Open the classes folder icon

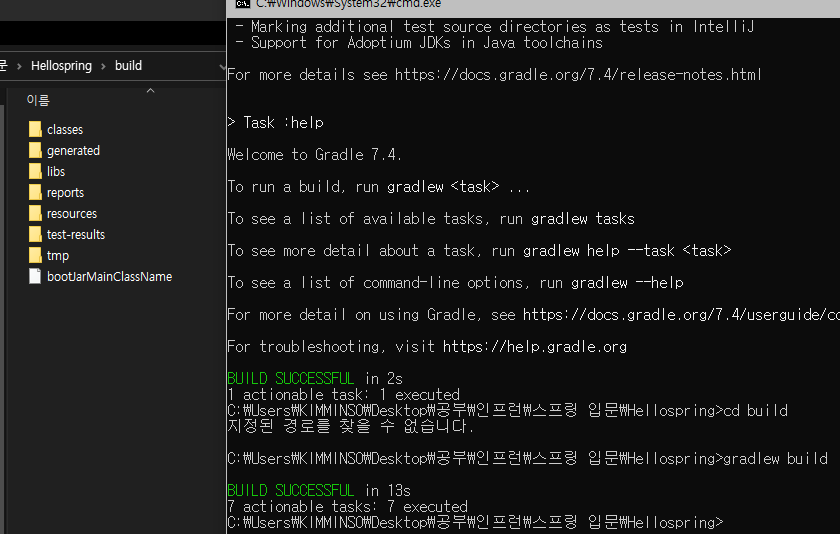pyautogui.click(x=35, y=129)
